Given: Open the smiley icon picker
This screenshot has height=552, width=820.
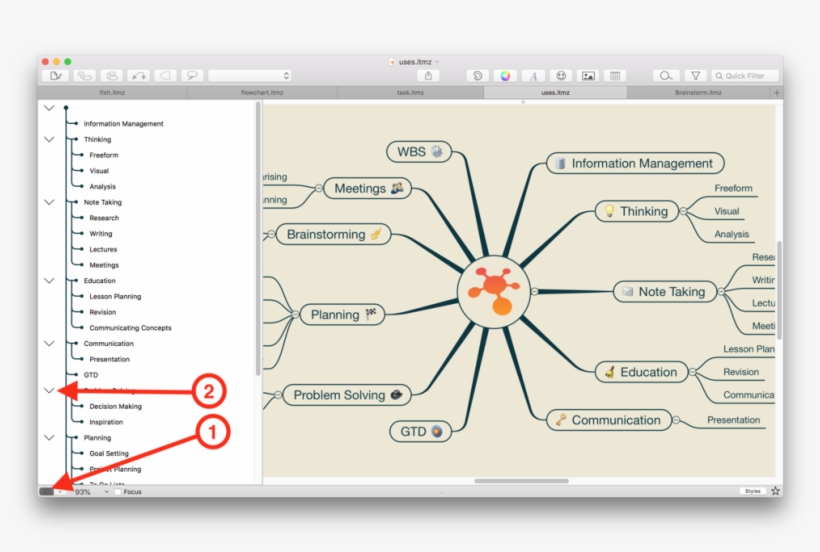Looking at the screenshot, I should point(561,76).
